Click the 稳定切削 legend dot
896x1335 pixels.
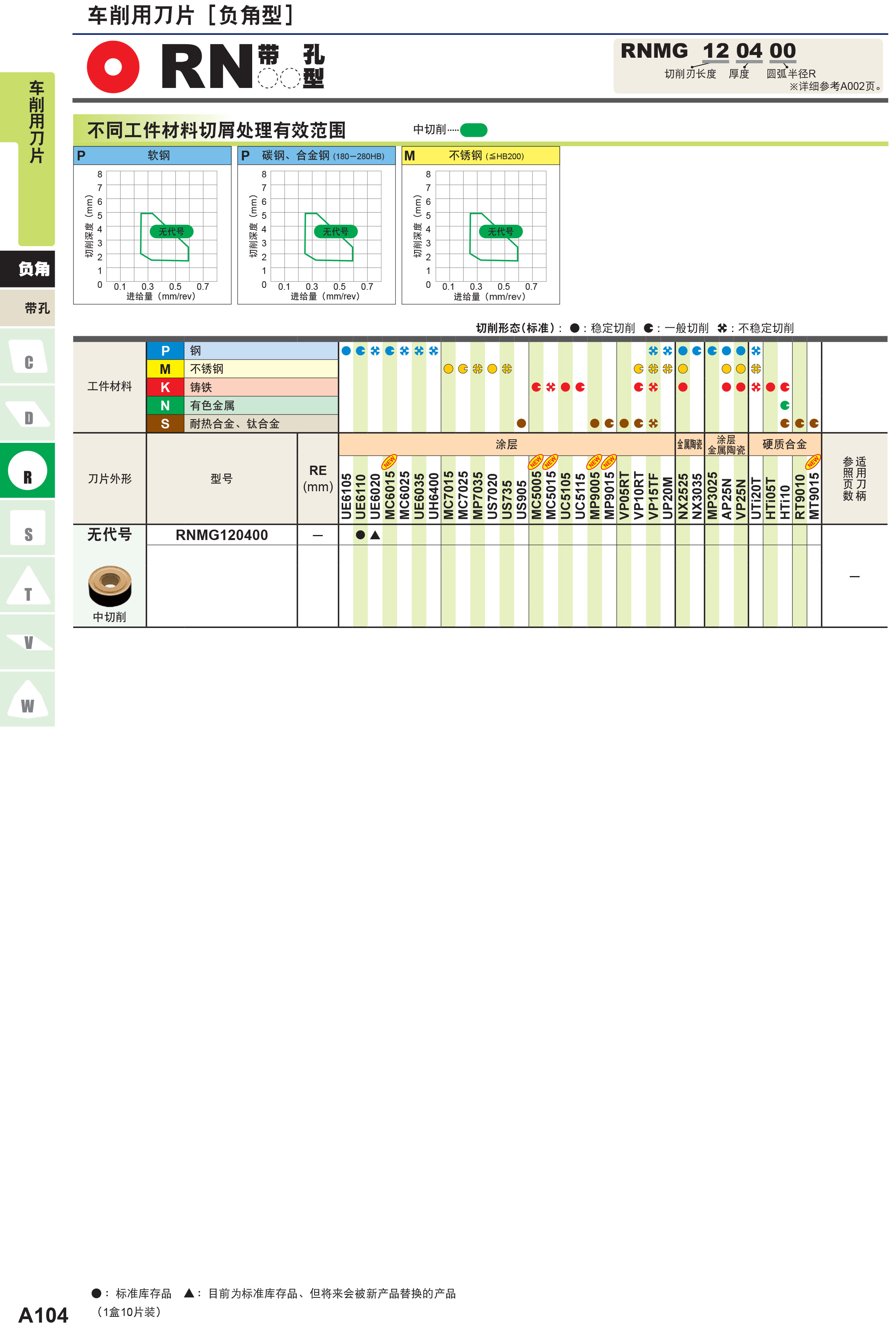tap(575, 328)
